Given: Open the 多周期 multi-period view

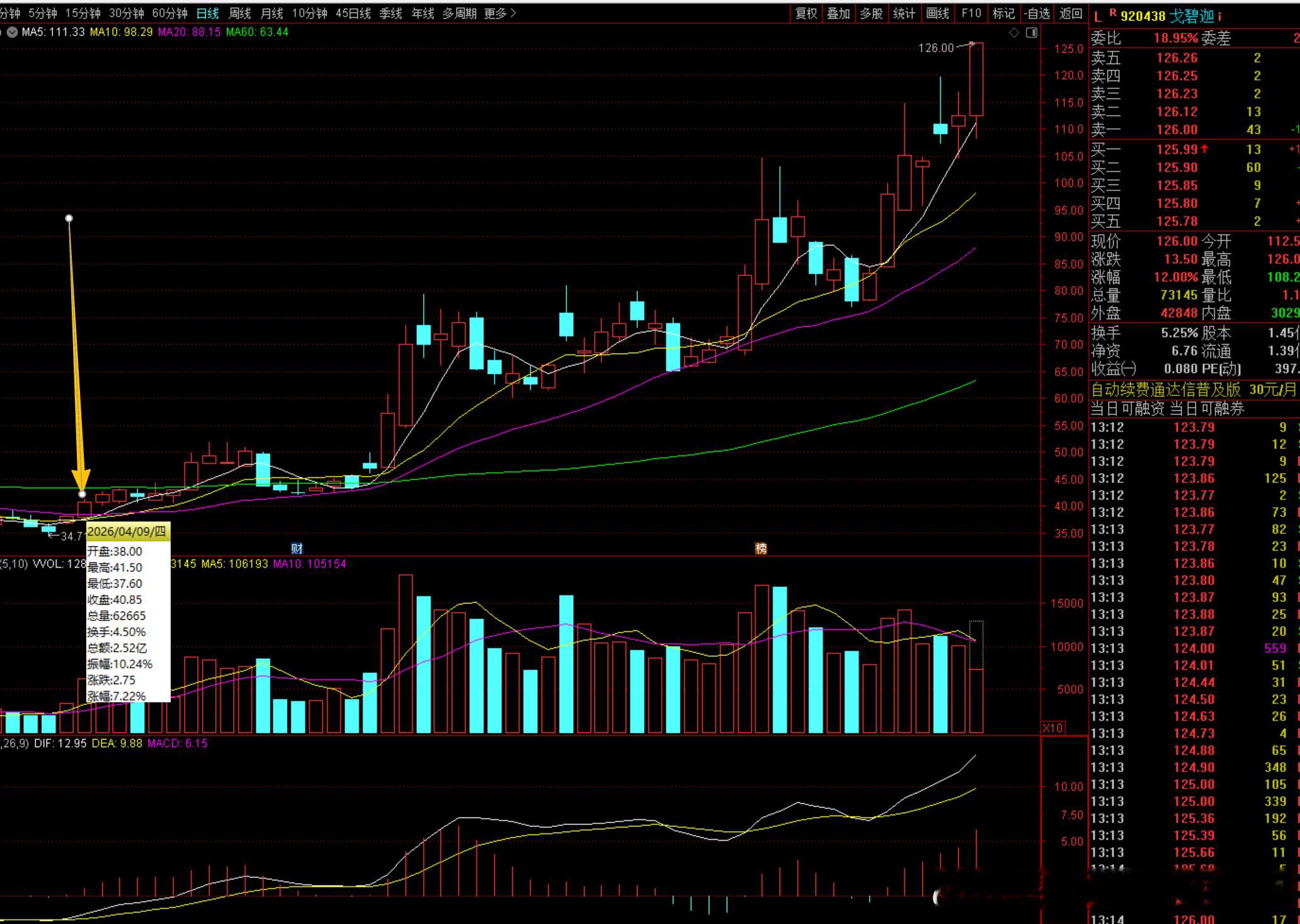Looking at the screenshot, I should [x=459, y=13].
